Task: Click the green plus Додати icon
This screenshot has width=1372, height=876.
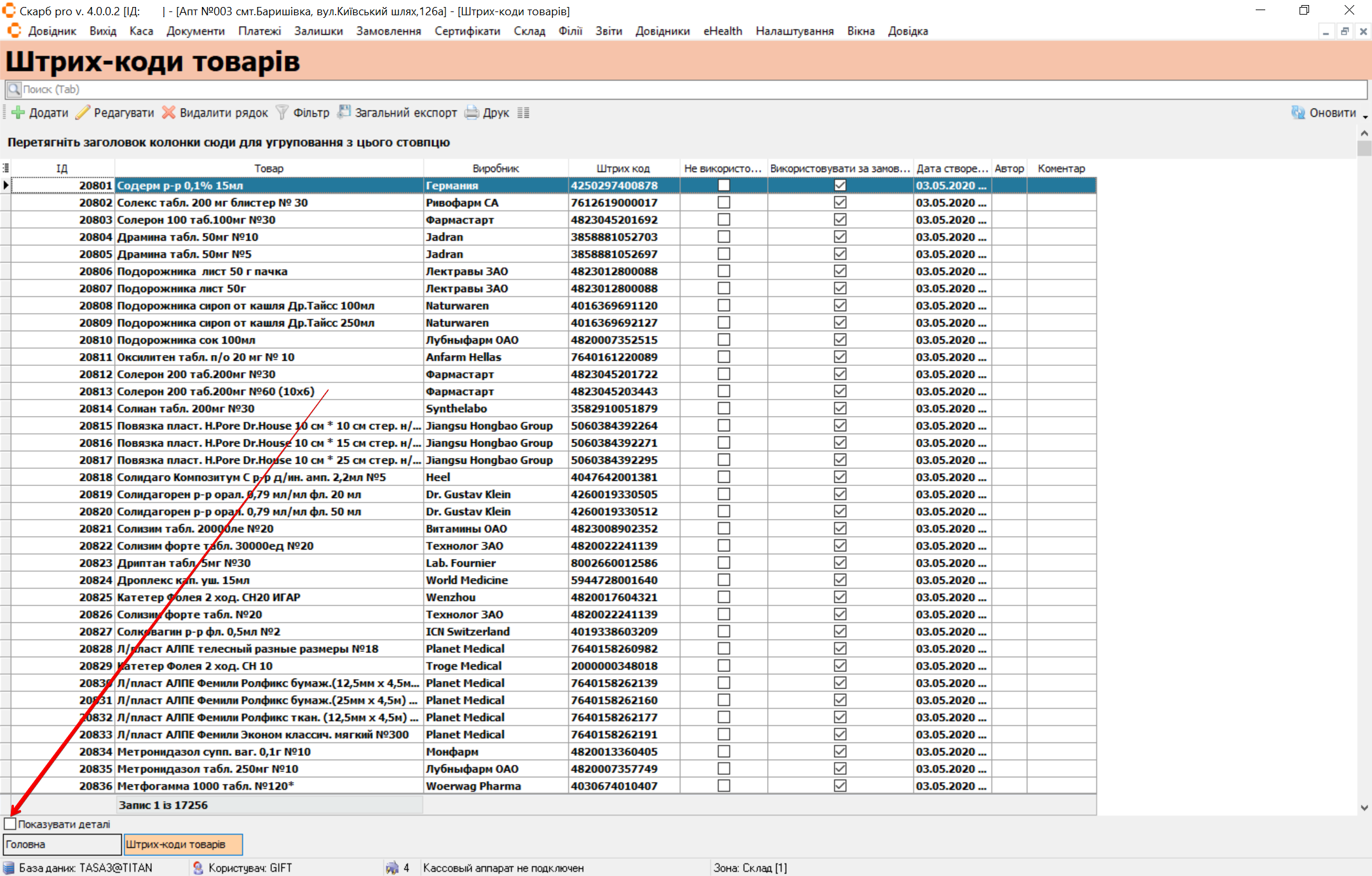Action: [18, 113]
